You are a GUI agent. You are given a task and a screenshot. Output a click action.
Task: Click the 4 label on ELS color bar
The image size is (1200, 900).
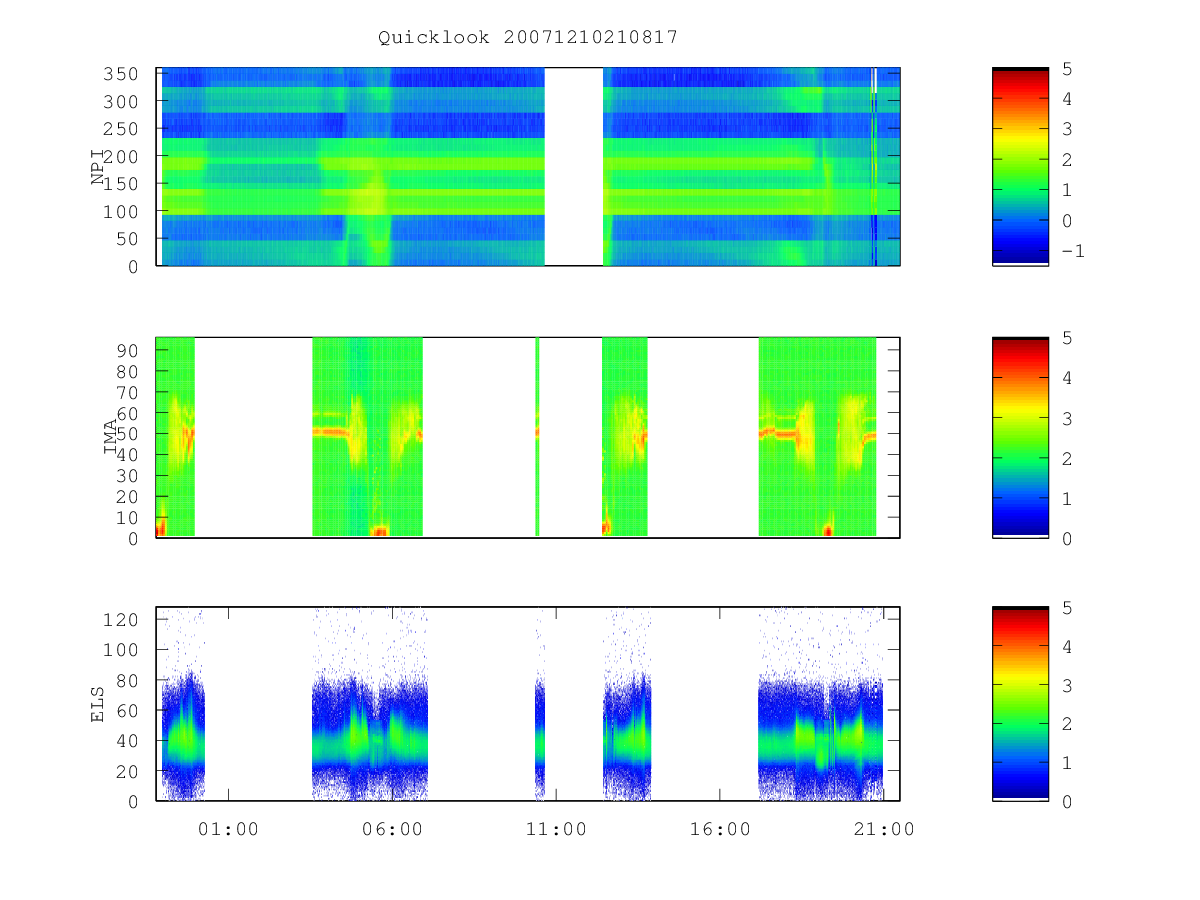(1066, 647)
